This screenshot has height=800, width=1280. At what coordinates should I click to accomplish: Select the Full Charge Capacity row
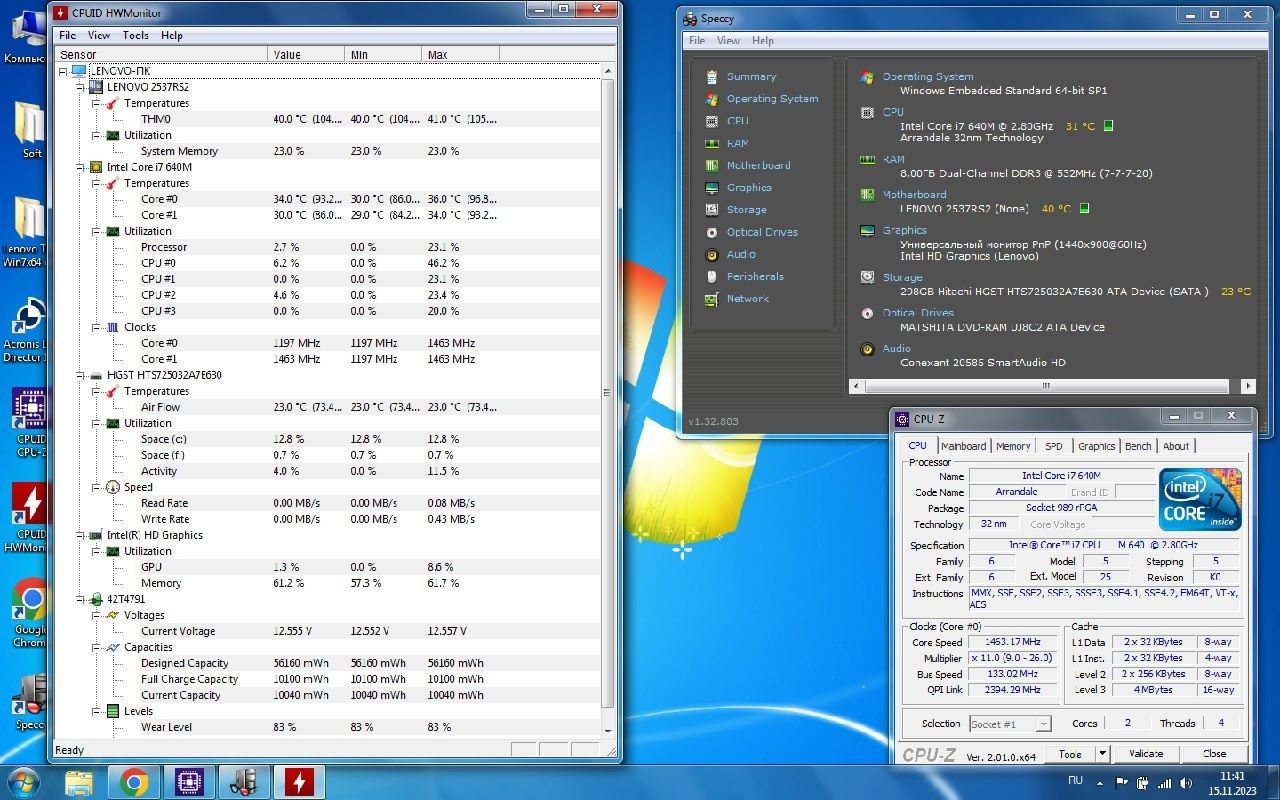(x=330, y=679)
